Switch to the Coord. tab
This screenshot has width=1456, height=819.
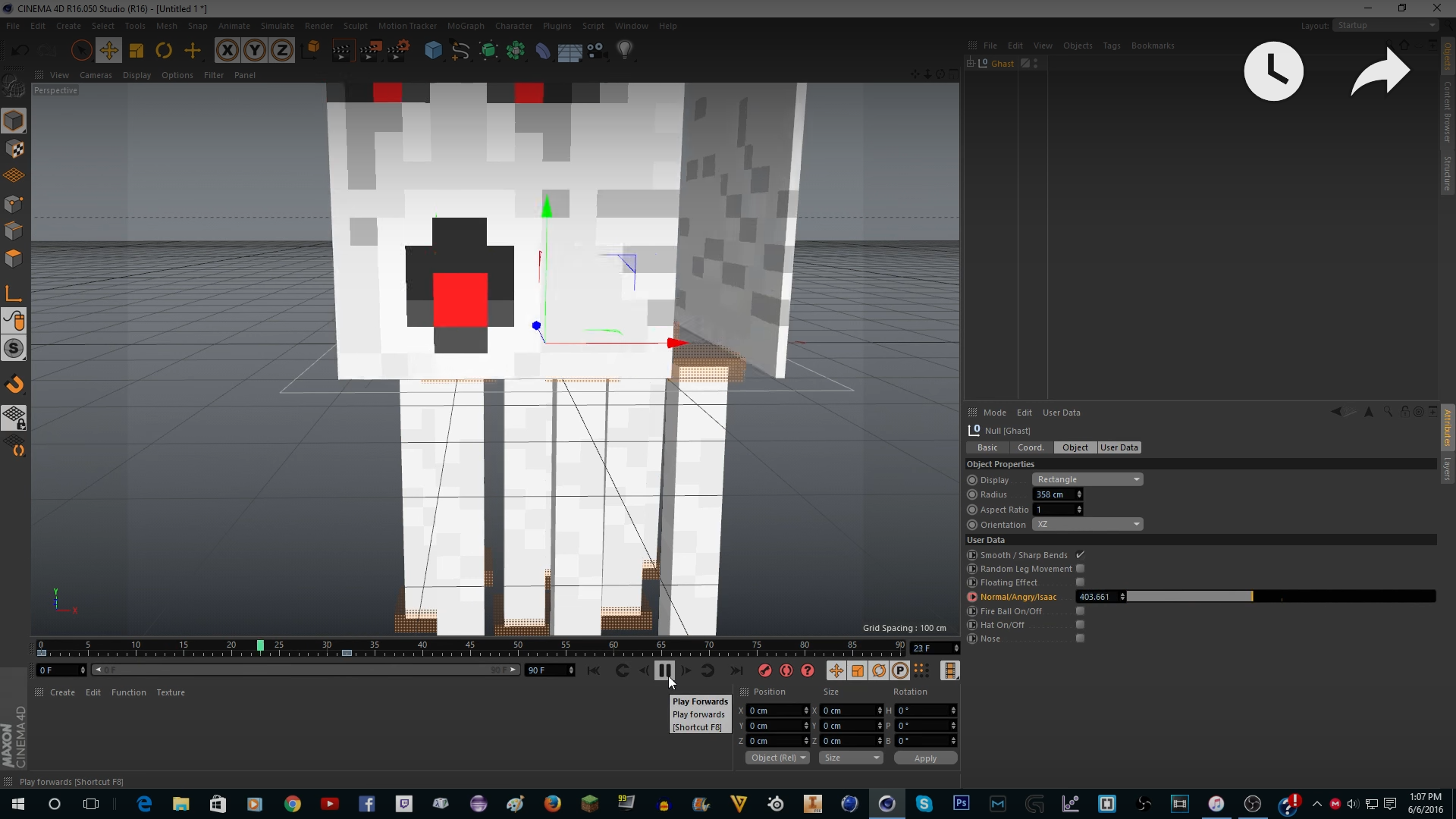[x=1031, y=447]
